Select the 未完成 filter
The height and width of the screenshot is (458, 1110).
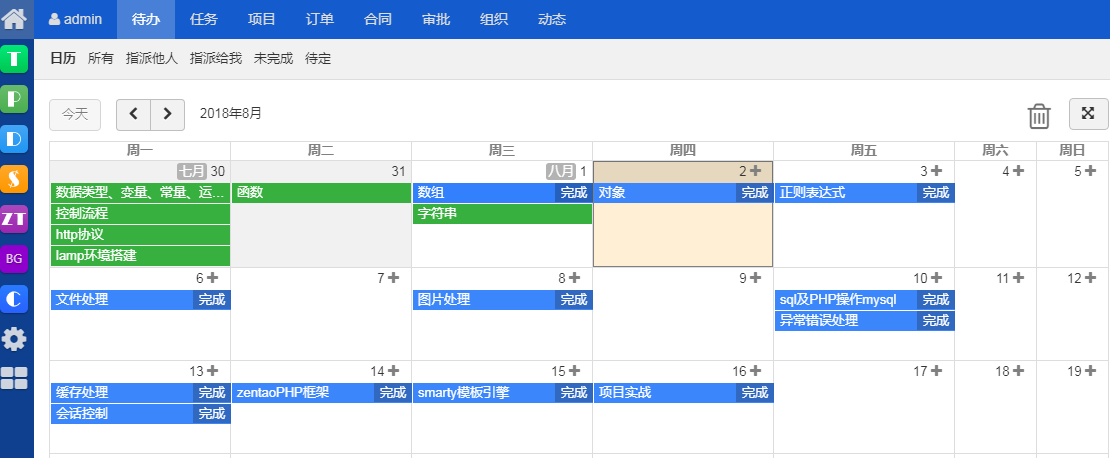[x=273, y=59]
